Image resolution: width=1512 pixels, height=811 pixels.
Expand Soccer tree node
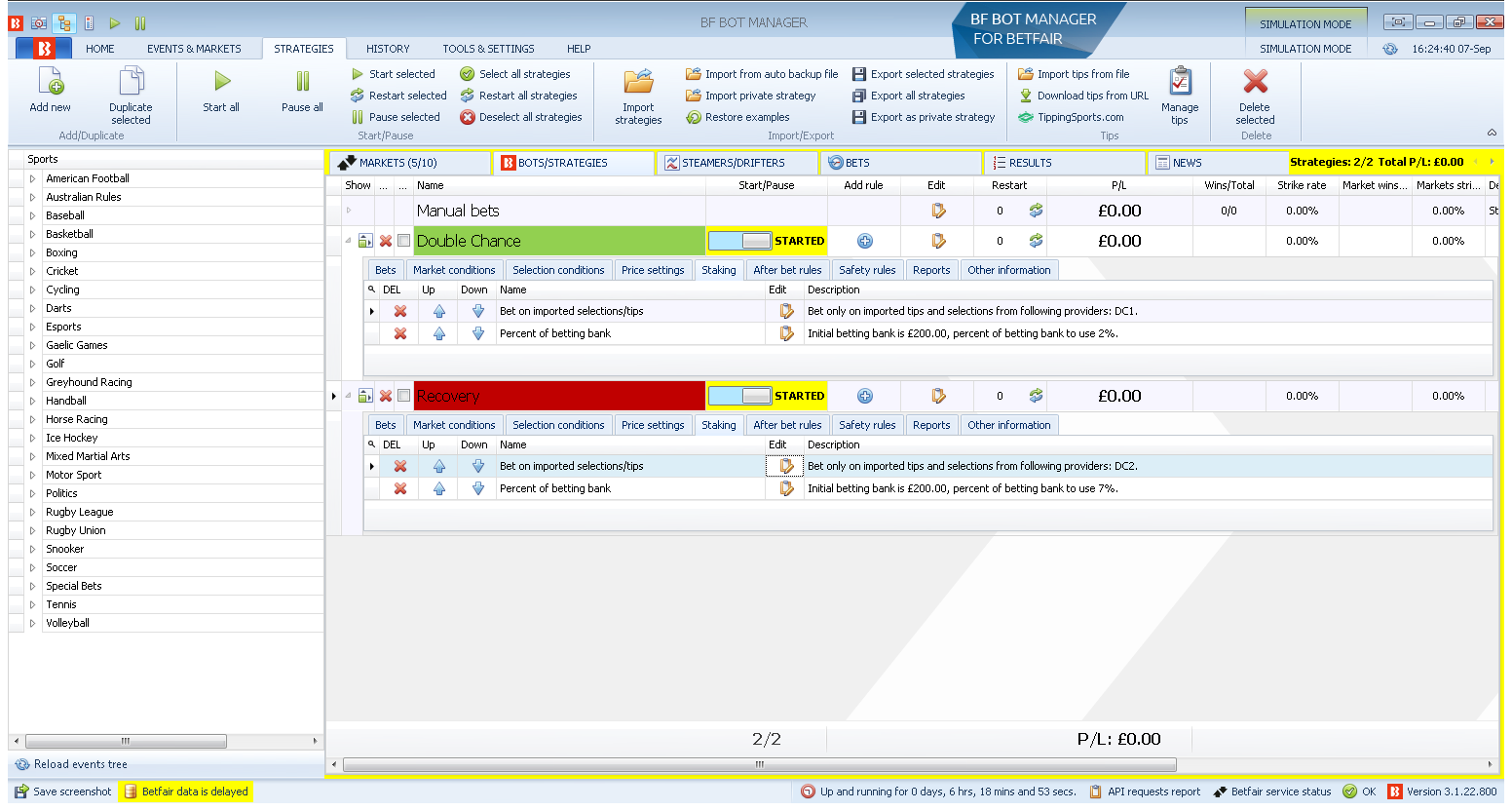click(x=32, y=567)
